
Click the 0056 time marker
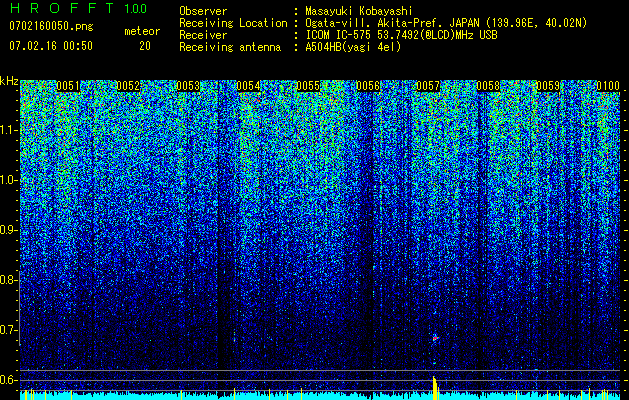[x=368, y=86]
